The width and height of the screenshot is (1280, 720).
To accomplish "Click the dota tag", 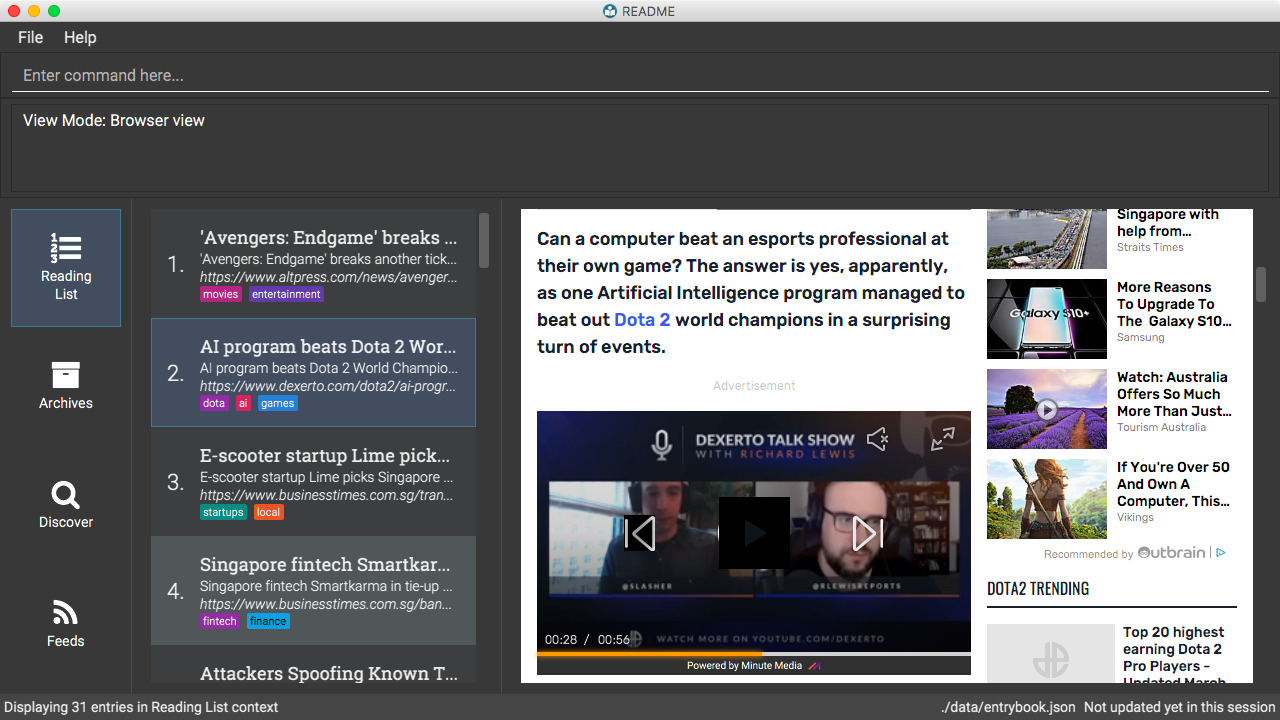I will (x=214, y=403).
